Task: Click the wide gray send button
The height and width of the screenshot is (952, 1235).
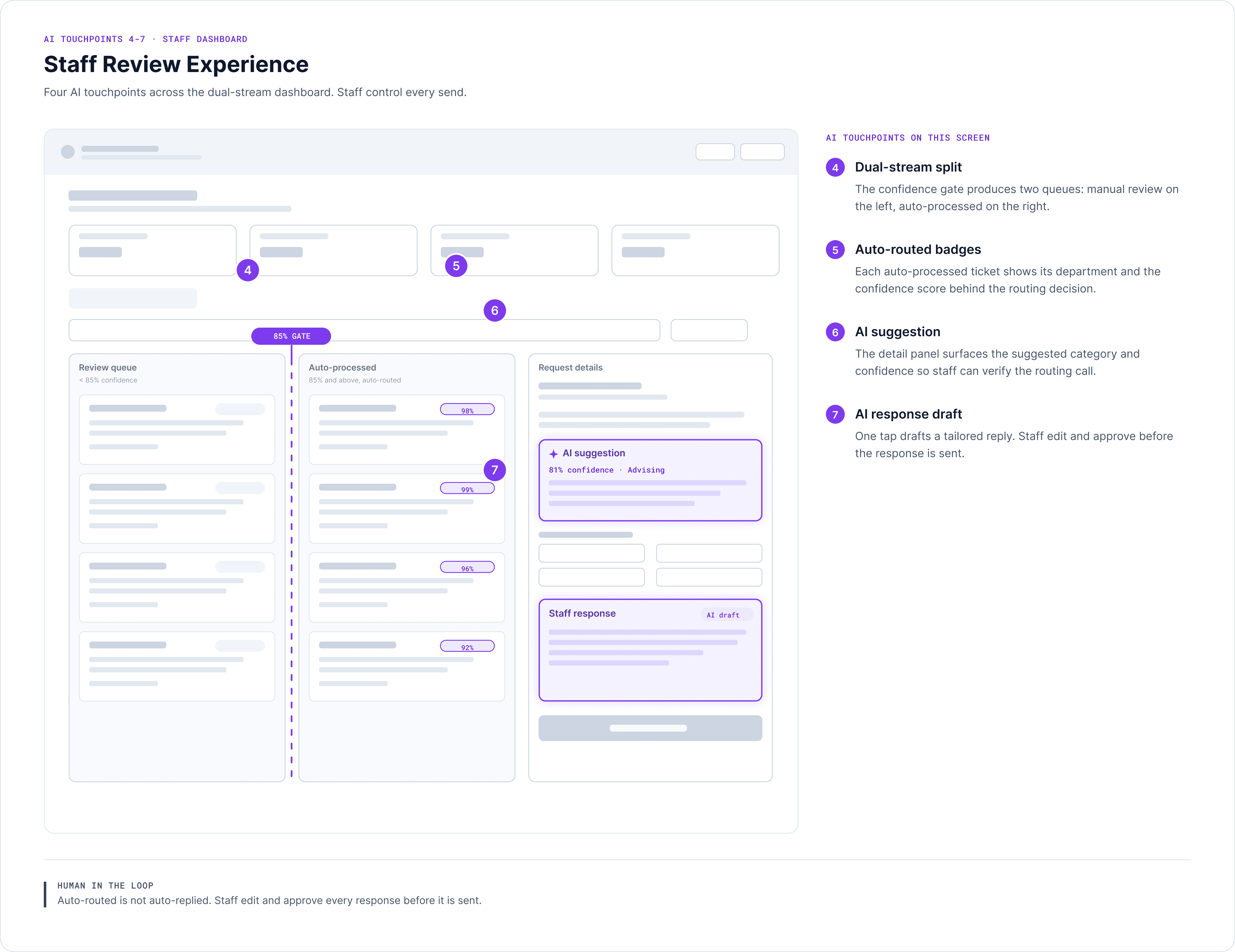Action: [x=650, y=728]
